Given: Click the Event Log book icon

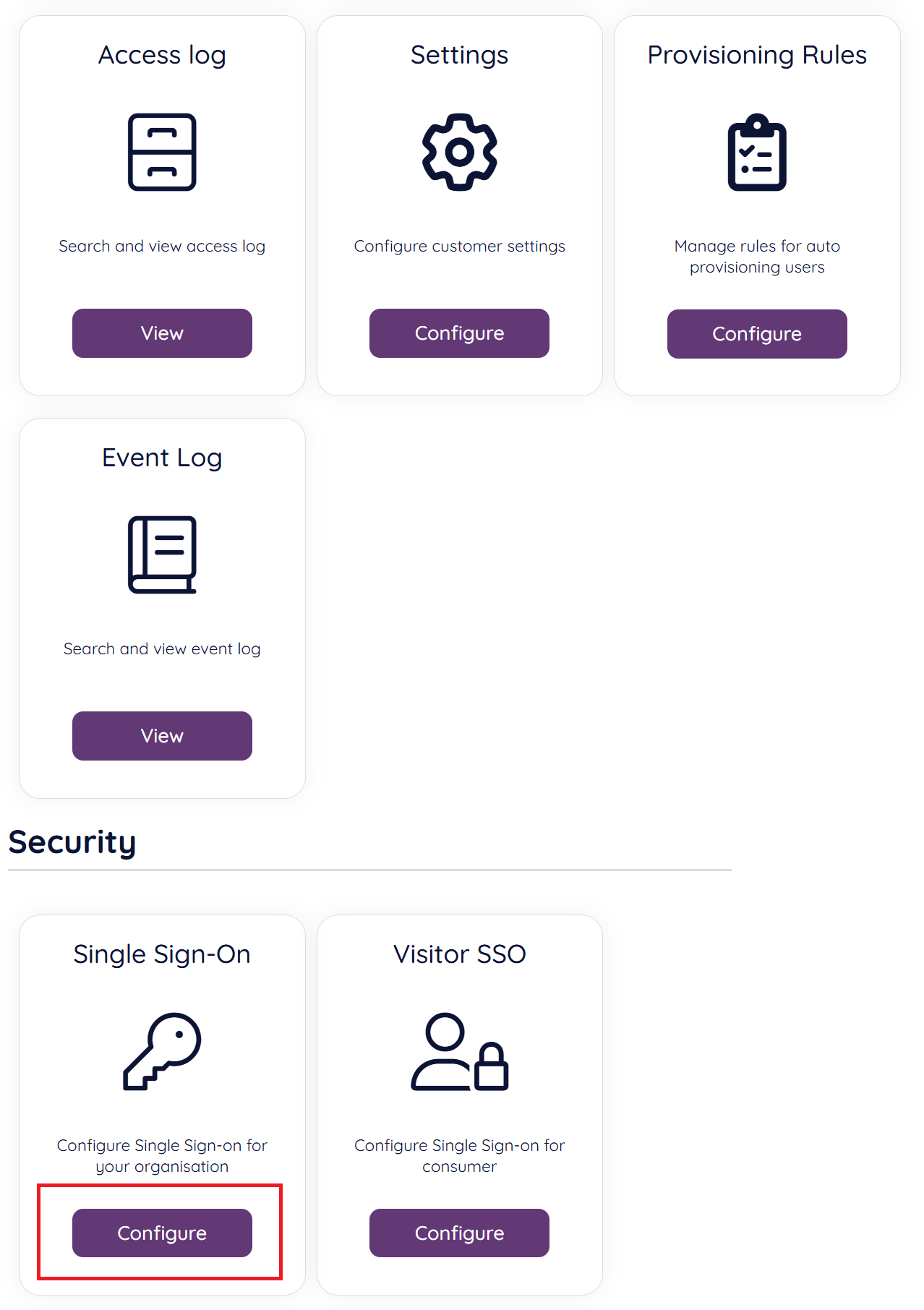Looking at the screenshot, I should coord(162,555).
